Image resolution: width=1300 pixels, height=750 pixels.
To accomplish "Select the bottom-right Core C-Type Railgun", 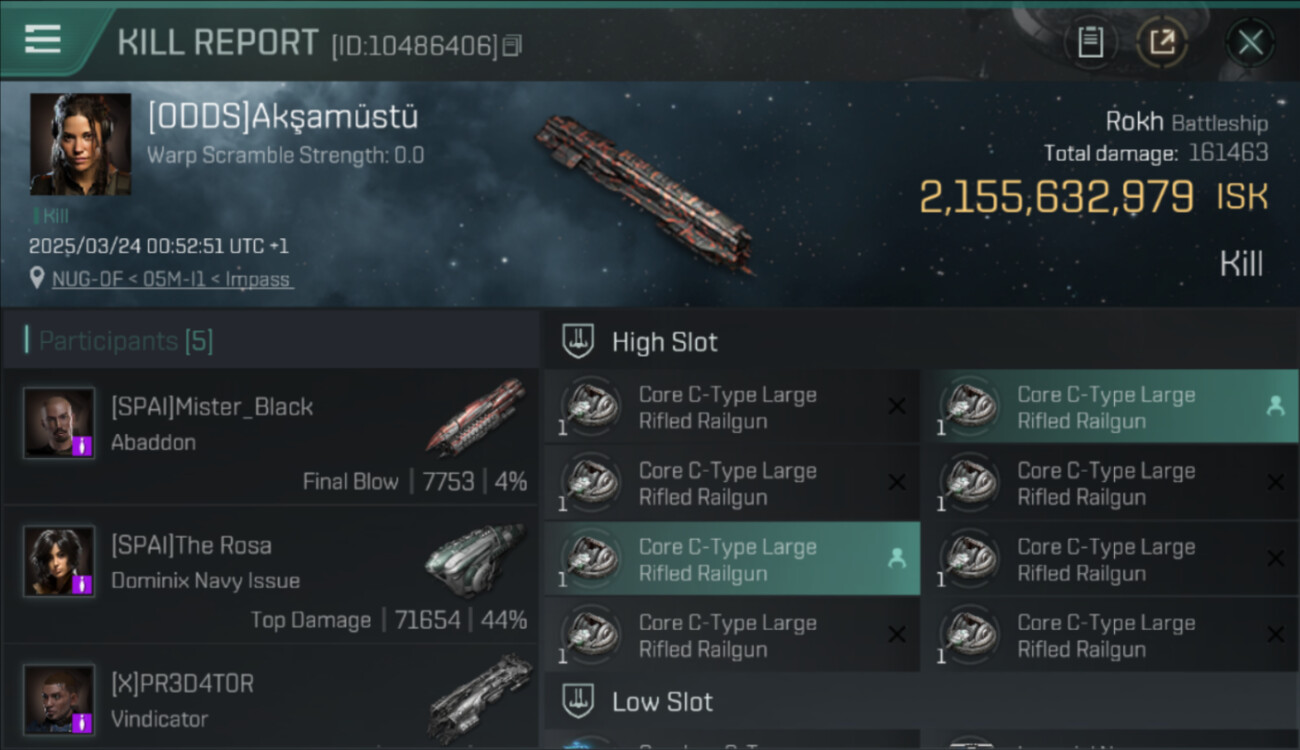I will tap(1110, 635).
